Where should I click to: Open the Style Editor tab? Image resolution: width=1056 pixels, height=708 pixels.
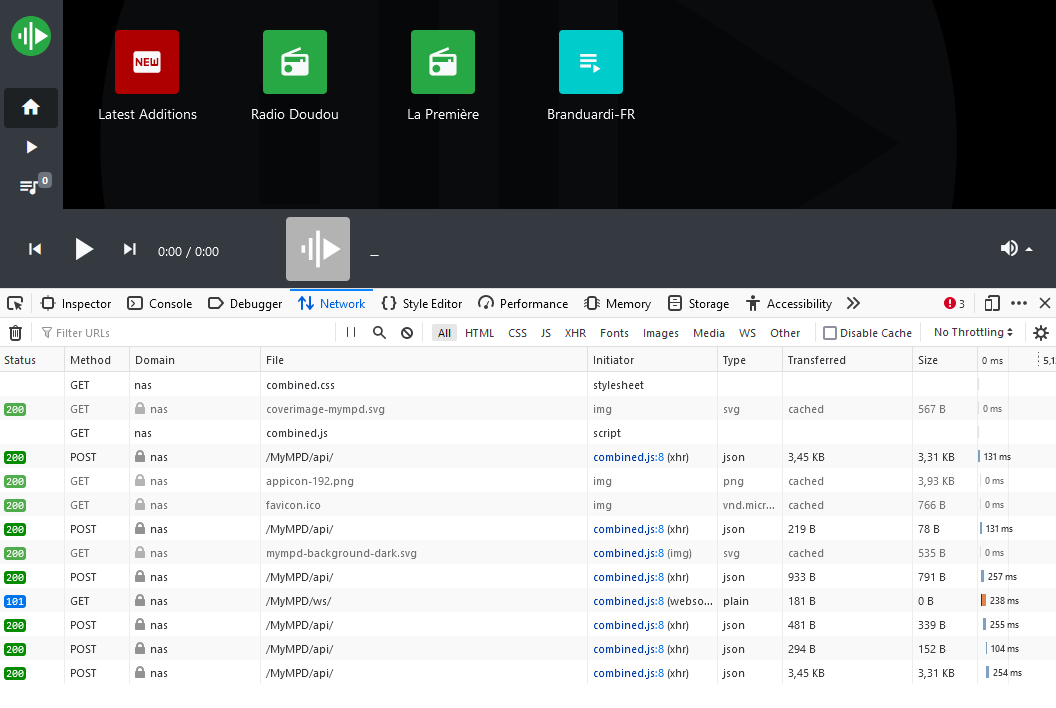click(x=422, y=304)
